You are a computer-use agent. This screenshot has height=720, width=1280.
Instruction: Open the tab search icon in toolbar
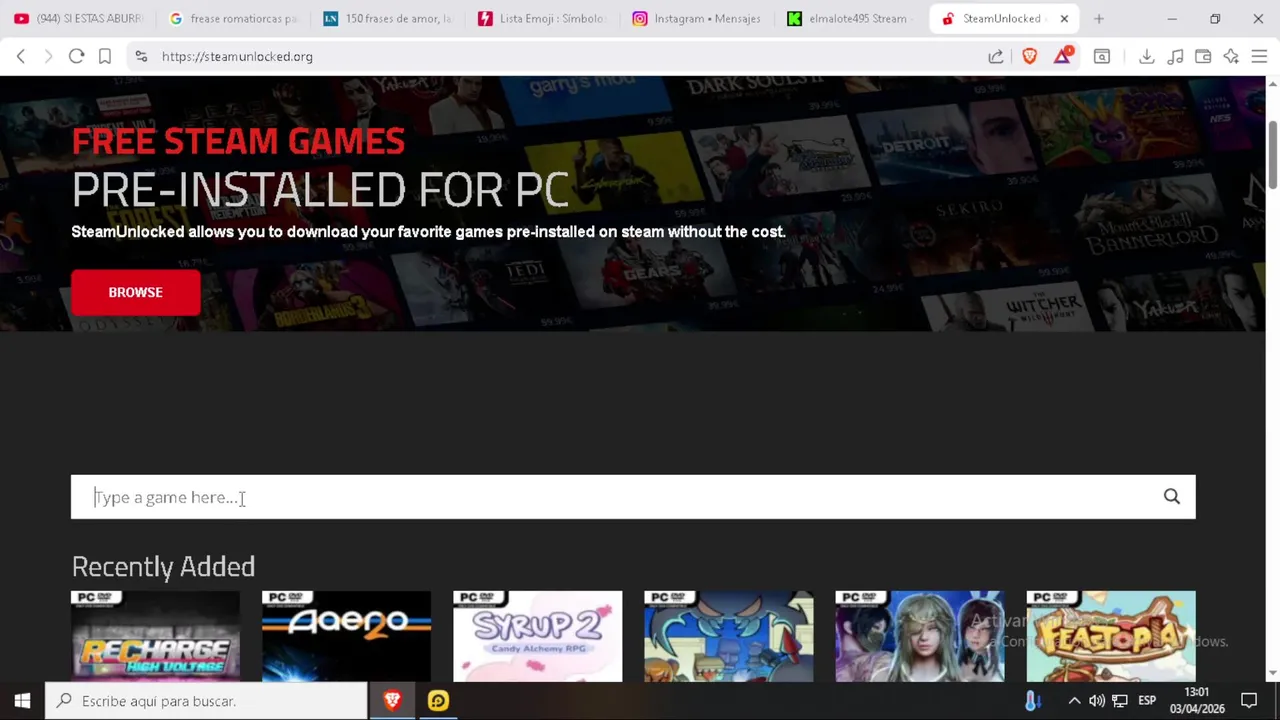click(1102, 57)
